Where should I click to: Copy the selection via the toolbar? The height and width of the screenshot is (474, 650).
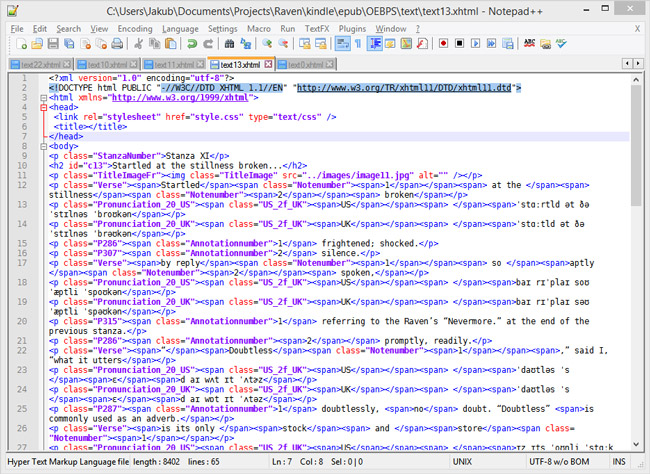[155, 44]
